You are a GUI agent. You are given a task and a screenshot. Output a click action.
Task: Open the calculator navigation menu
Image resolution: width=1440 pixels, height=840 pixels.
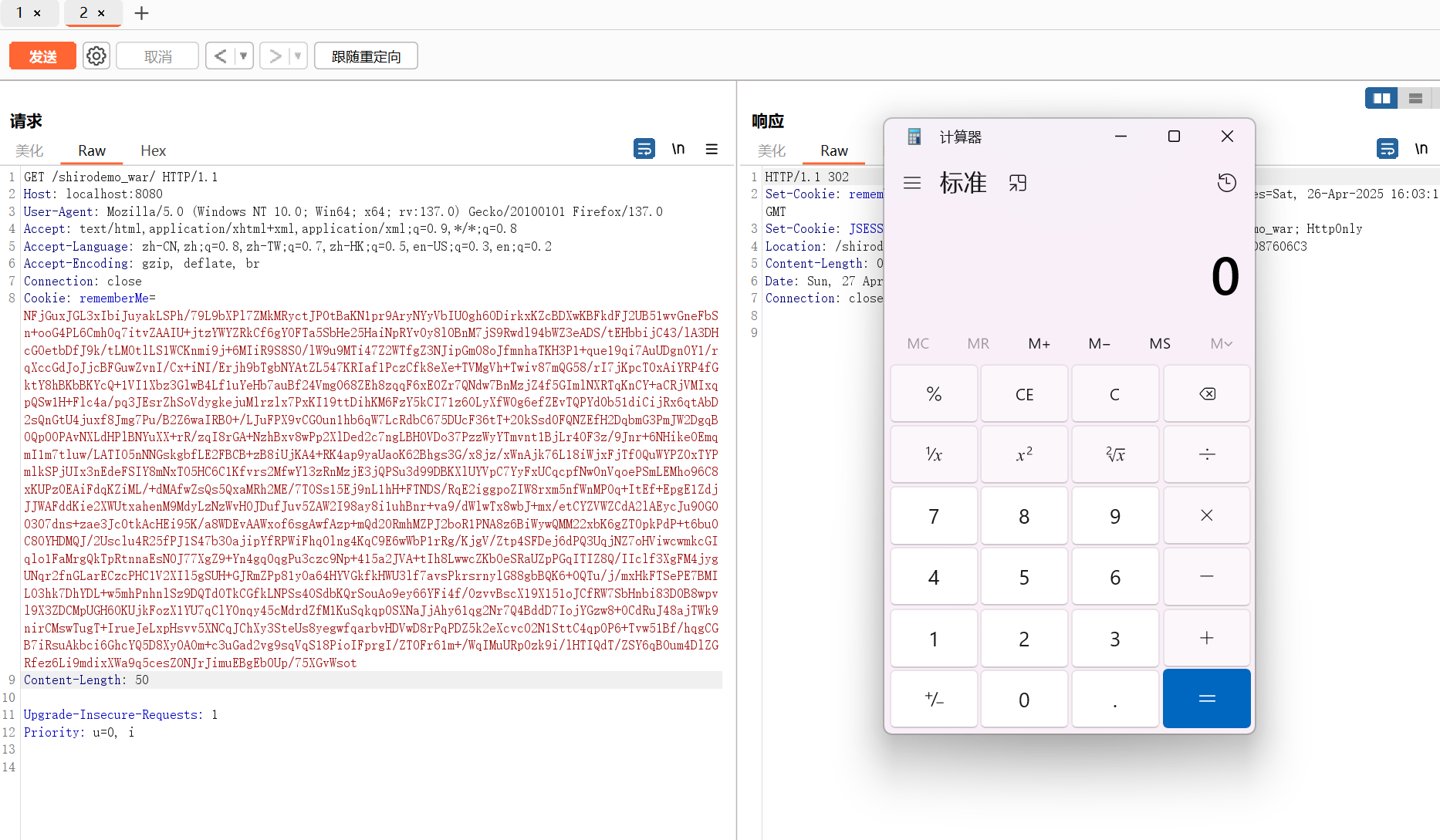(x=912, y=183)
